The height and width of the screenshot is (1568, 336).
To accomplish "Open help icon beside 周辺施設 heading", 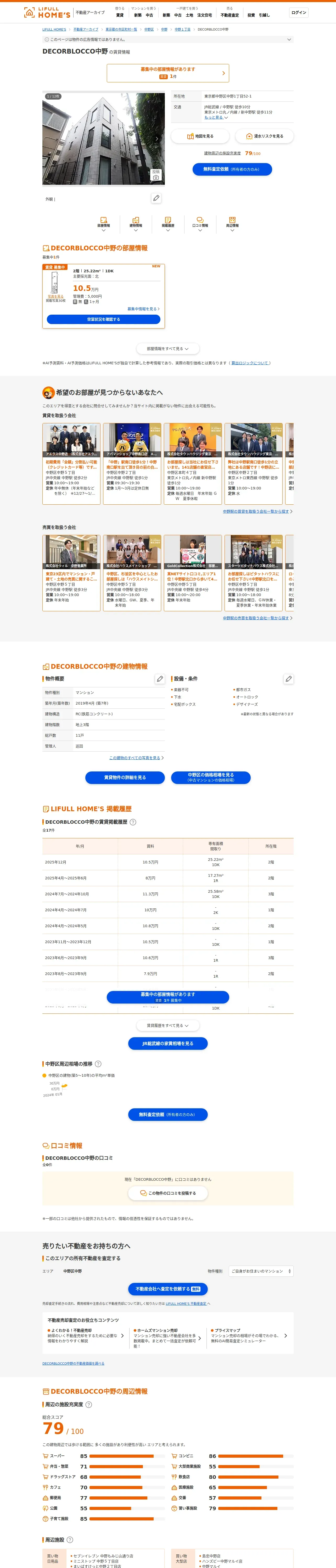I will tap(70, 1540).
